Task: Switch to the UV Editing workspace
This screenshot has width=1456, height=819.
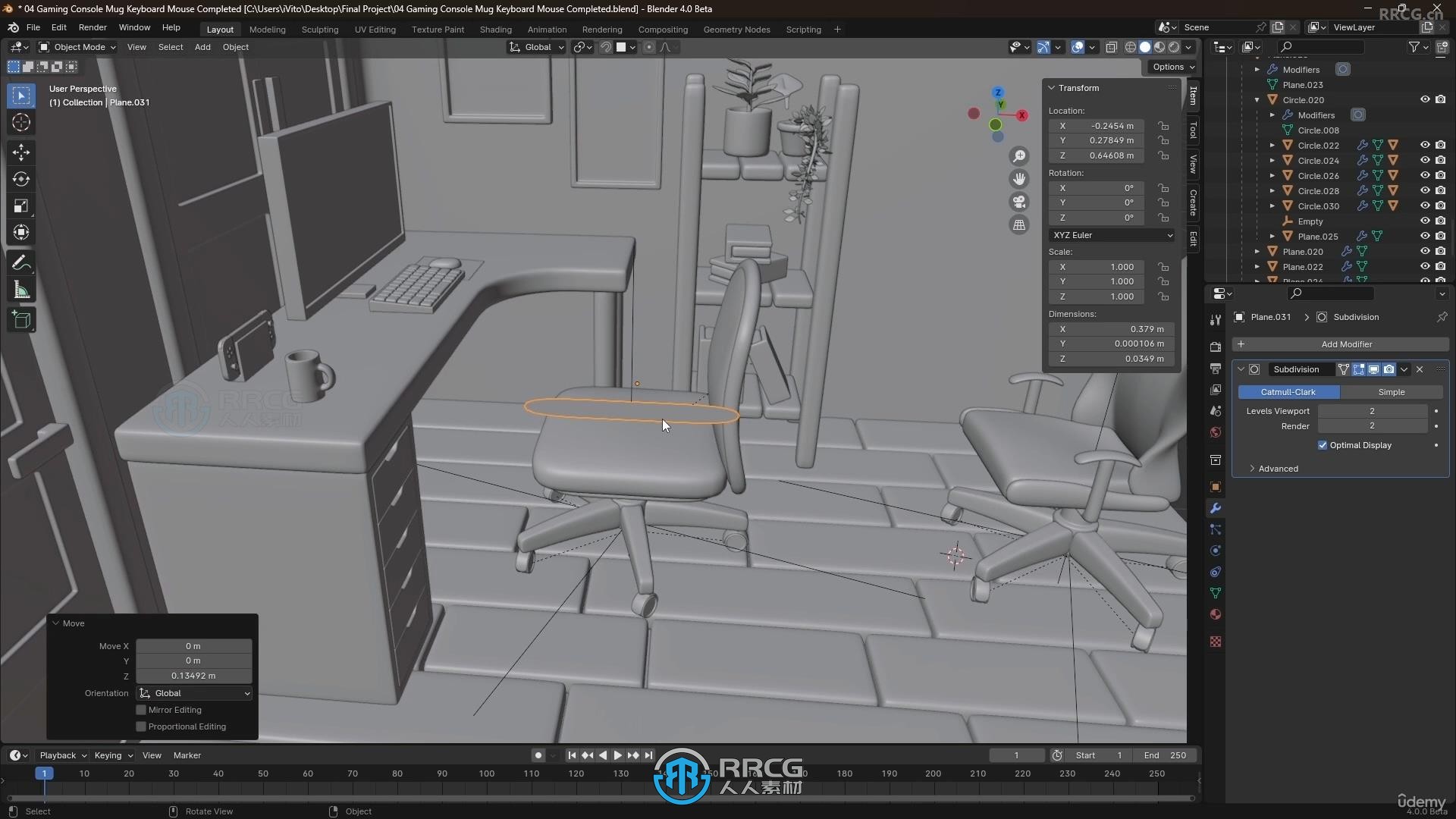Action: pyautogui.click(x=375, y=30)
